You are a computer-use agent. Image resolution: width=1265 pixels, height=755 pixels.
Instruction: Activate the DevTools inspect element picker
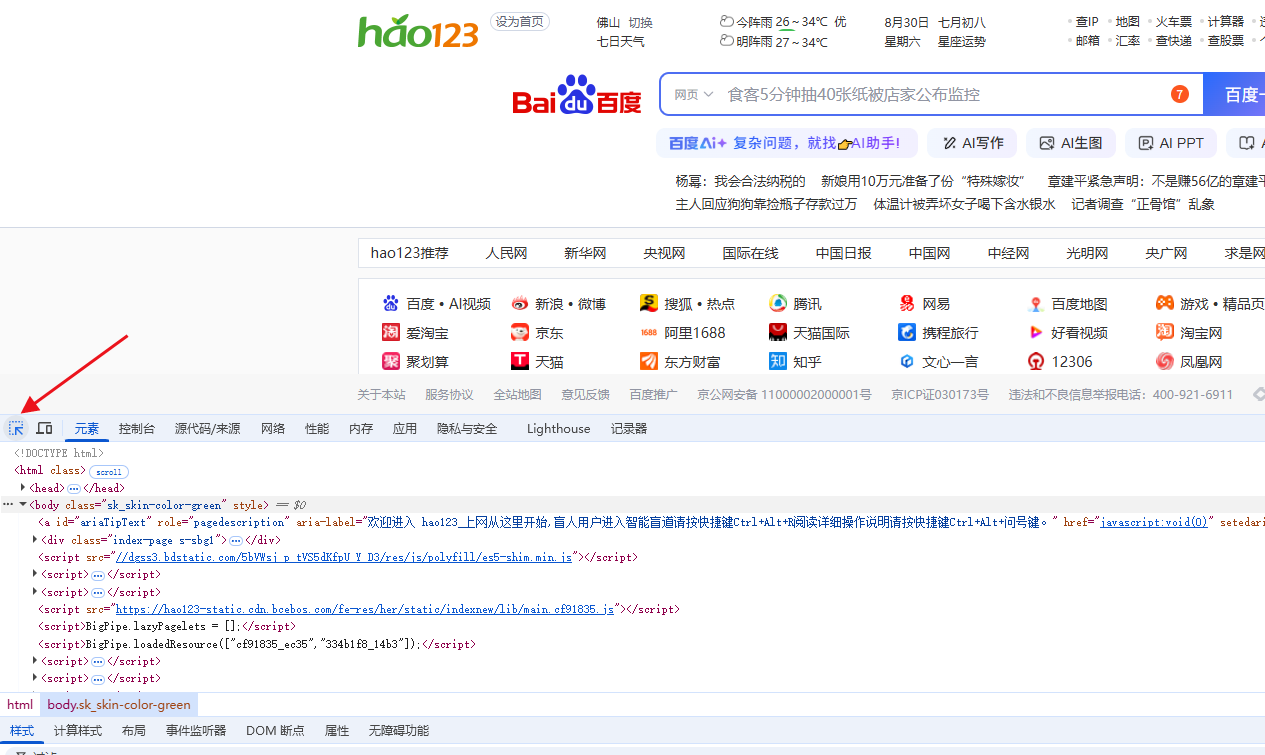[16, 428]
